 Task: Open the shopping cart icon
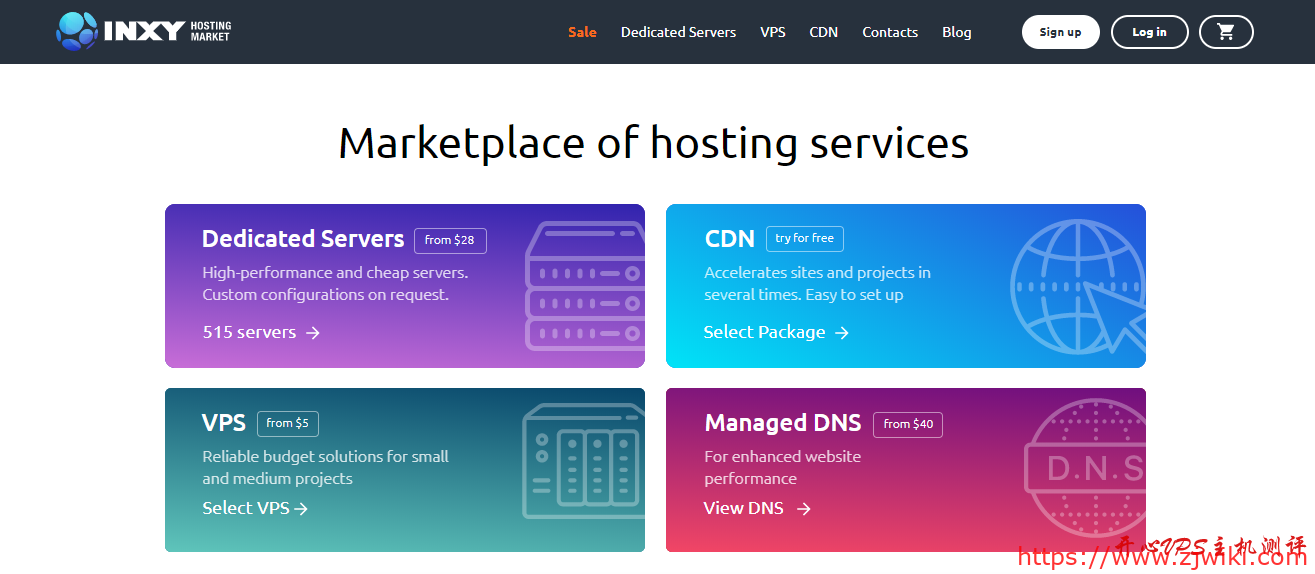click(1225, 32)
